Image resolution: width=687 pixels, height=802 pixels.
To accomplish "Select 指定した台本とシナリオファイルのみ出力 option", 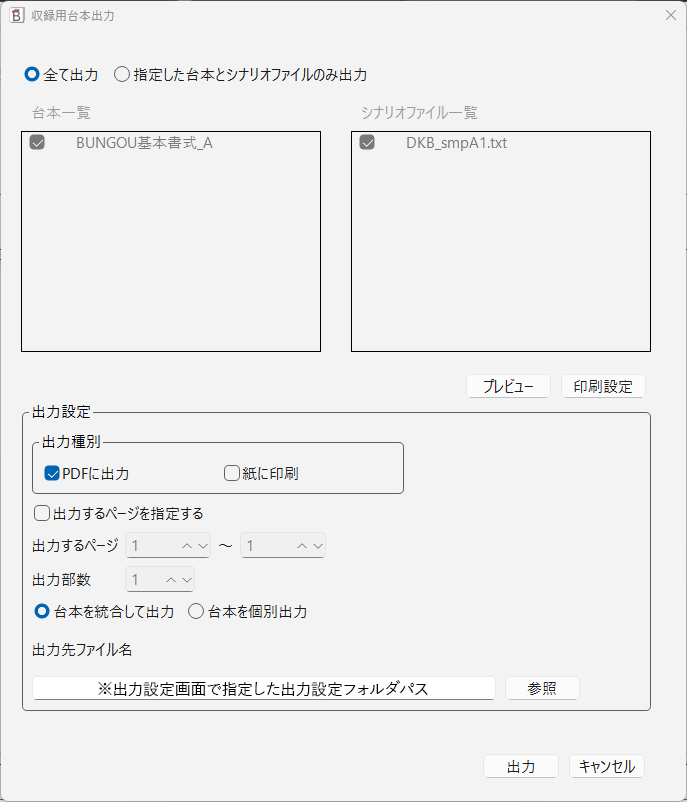I will [x=240, y=75].
